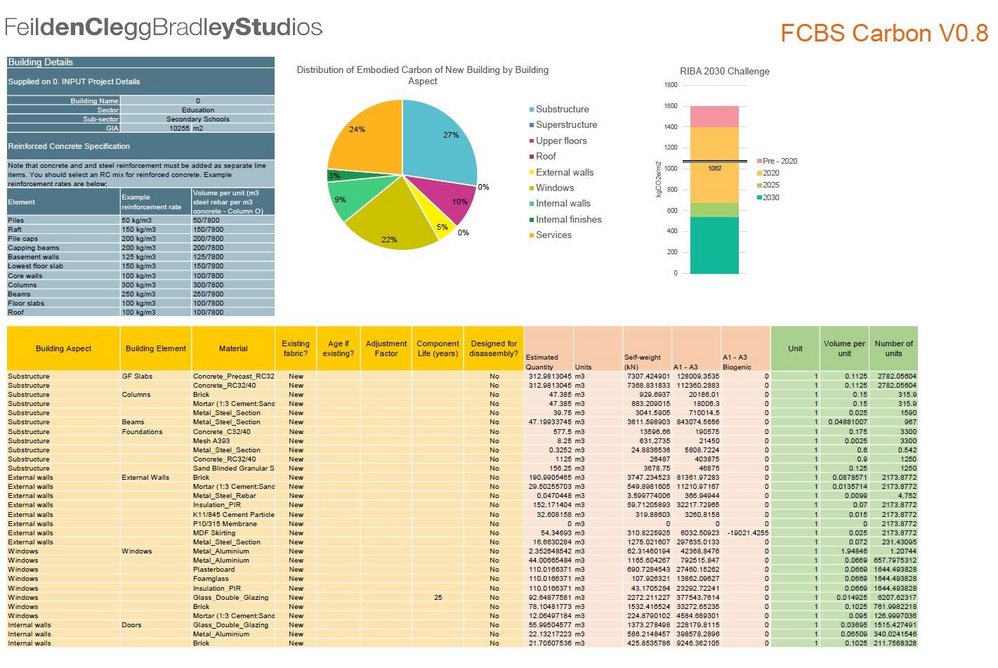Select the Metal_Steel_Rebar material cell
This screenshot has width=998, height=668.
[x=233, y=496]
